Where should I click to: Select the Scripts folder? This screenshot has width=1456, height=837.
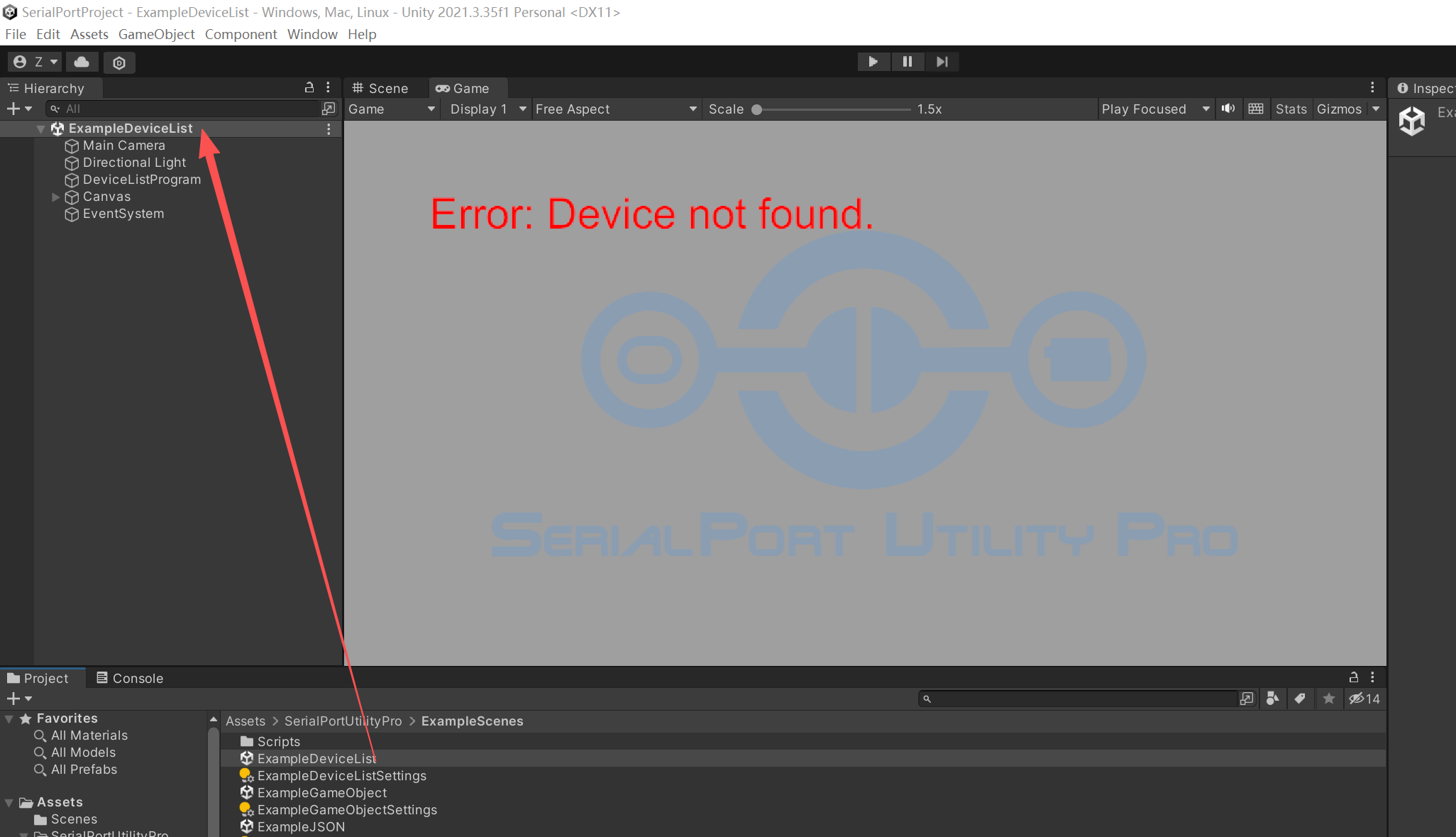(270, 742)
